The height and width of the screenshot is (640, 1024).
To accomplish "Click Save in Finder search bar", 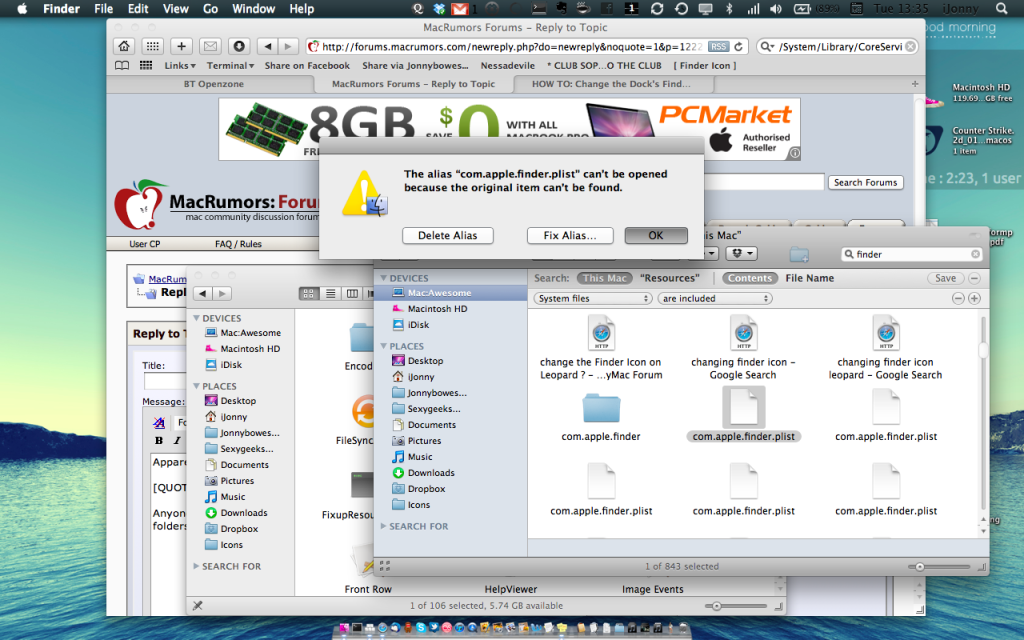I will 945,278.
